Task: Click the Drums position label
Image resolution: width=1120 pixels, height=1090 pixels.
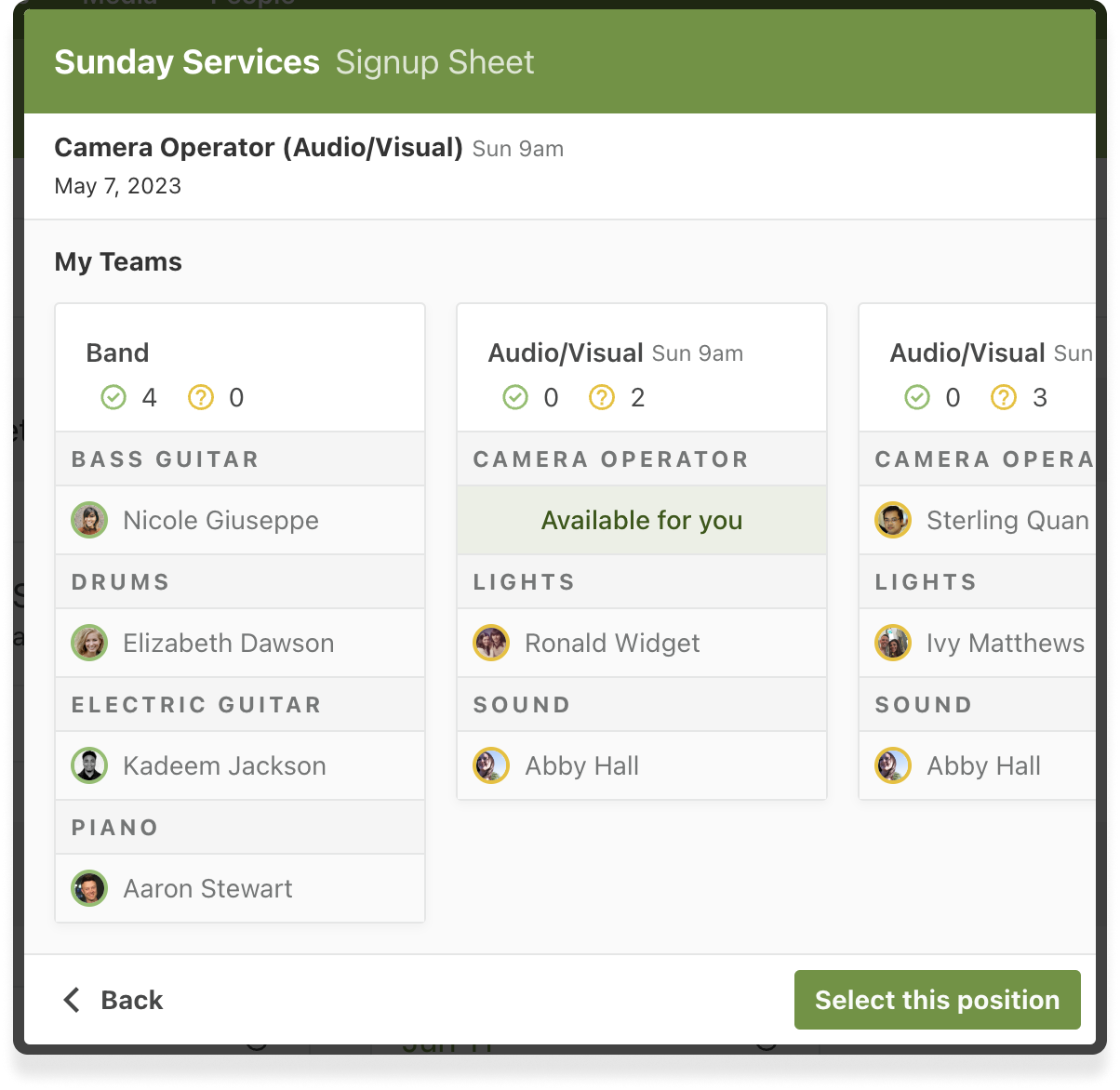Action: [x=121, y=582]
